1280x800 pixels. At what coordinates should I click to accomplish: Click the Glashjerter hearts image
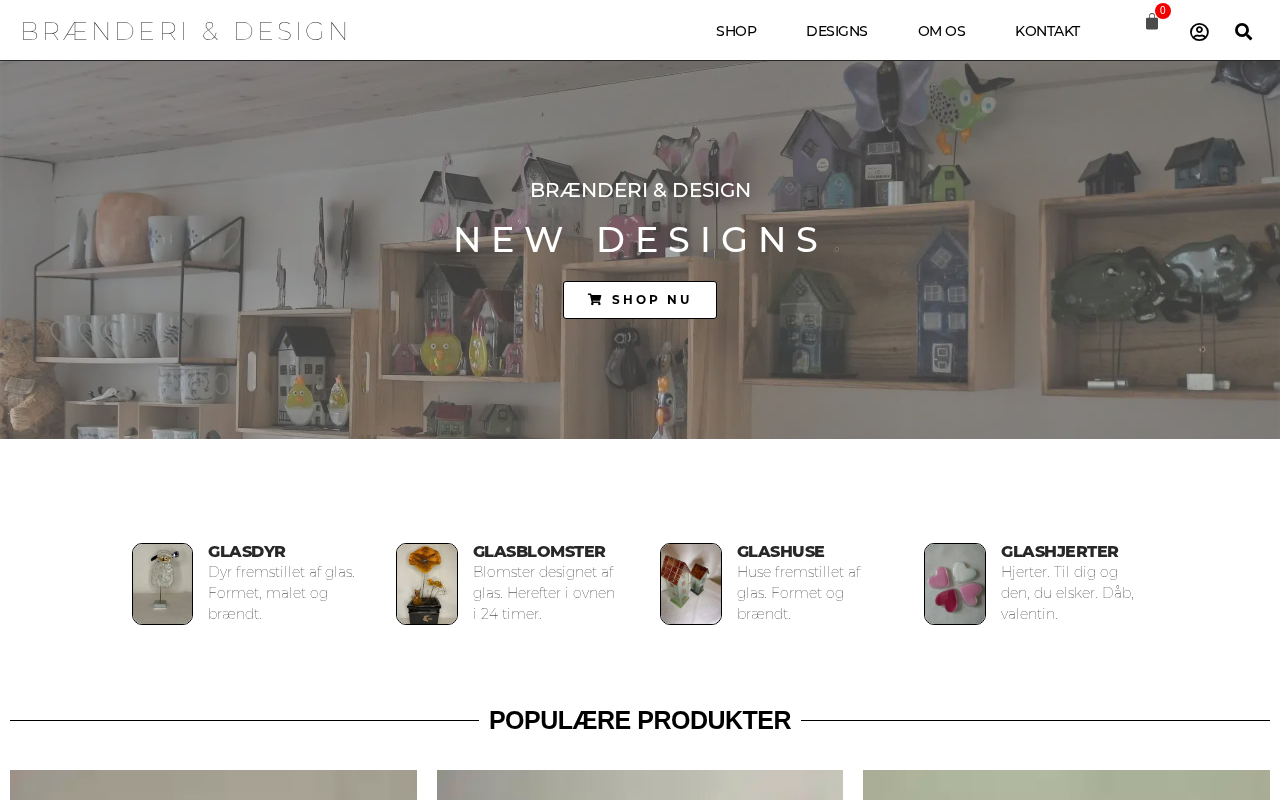click(955, 584)
